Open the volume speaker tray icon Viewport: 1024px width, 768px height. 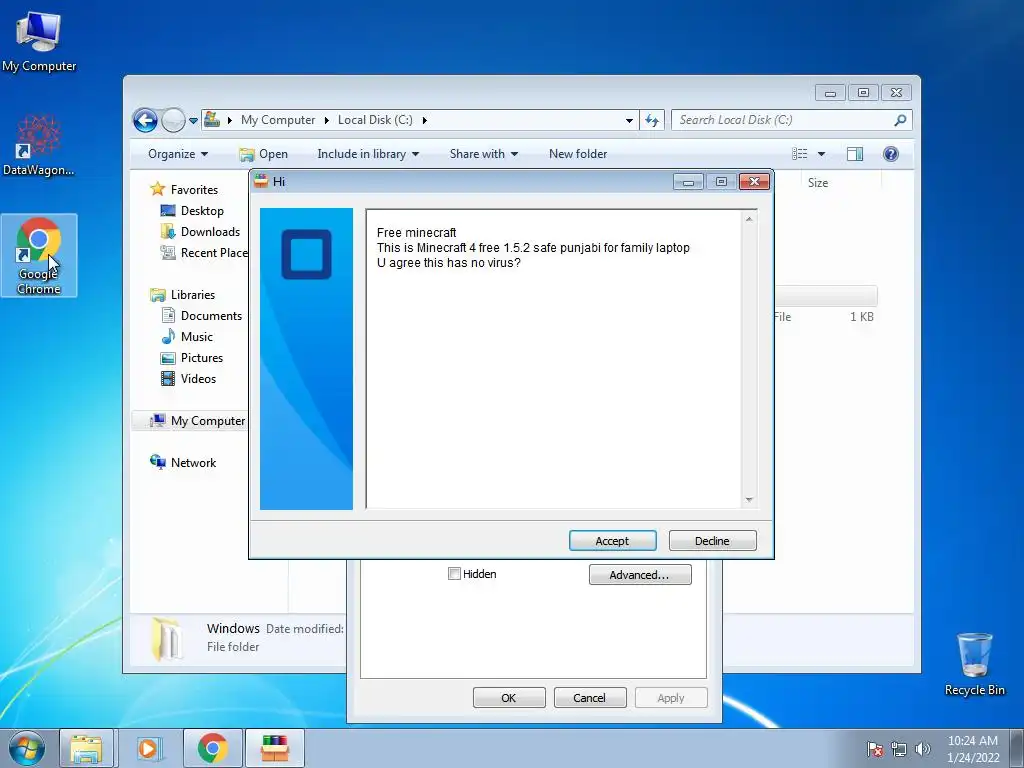923,749
